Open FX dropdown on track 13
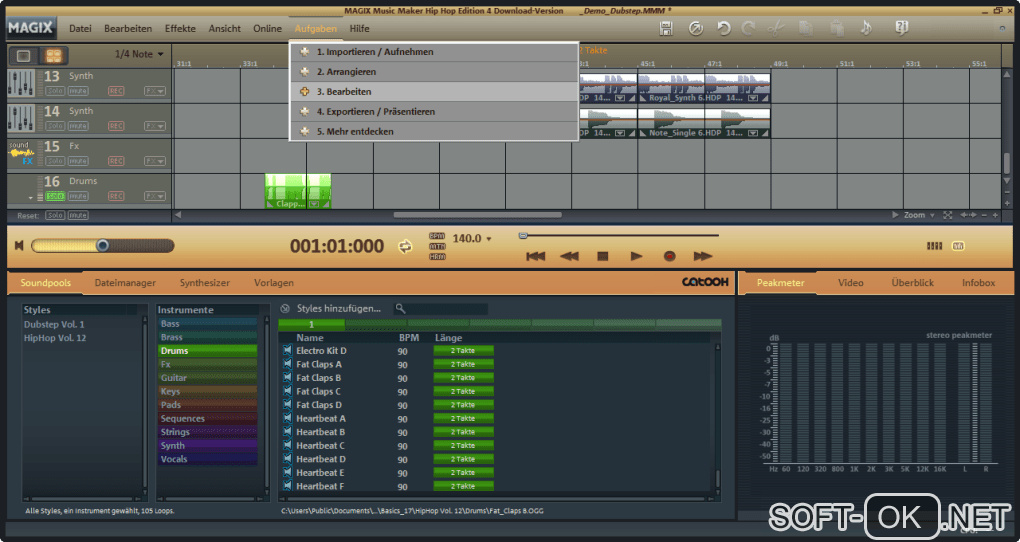Viewport: 1020px width, 542px height. (x=155, y=91)
